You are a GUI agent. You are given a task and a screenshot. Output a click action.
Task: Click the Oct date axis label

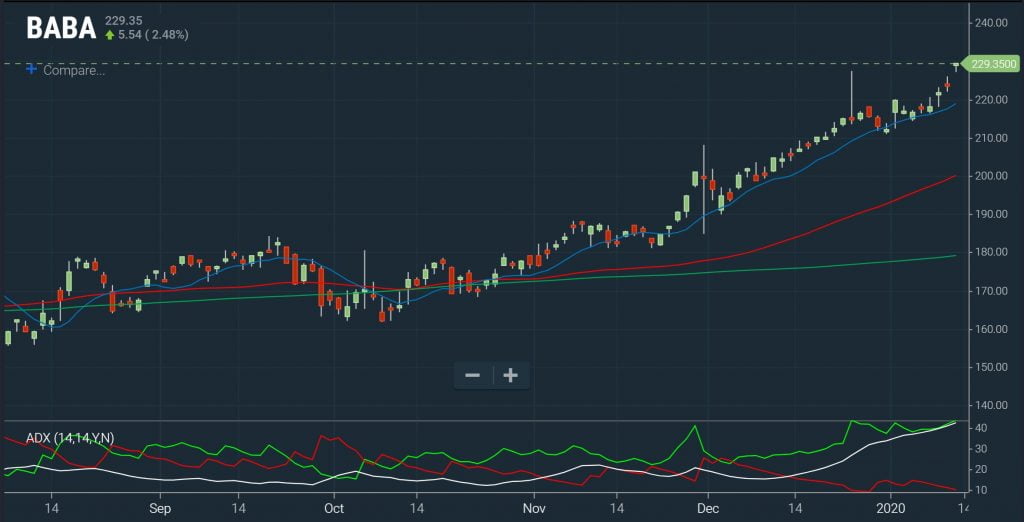point(333,507)
